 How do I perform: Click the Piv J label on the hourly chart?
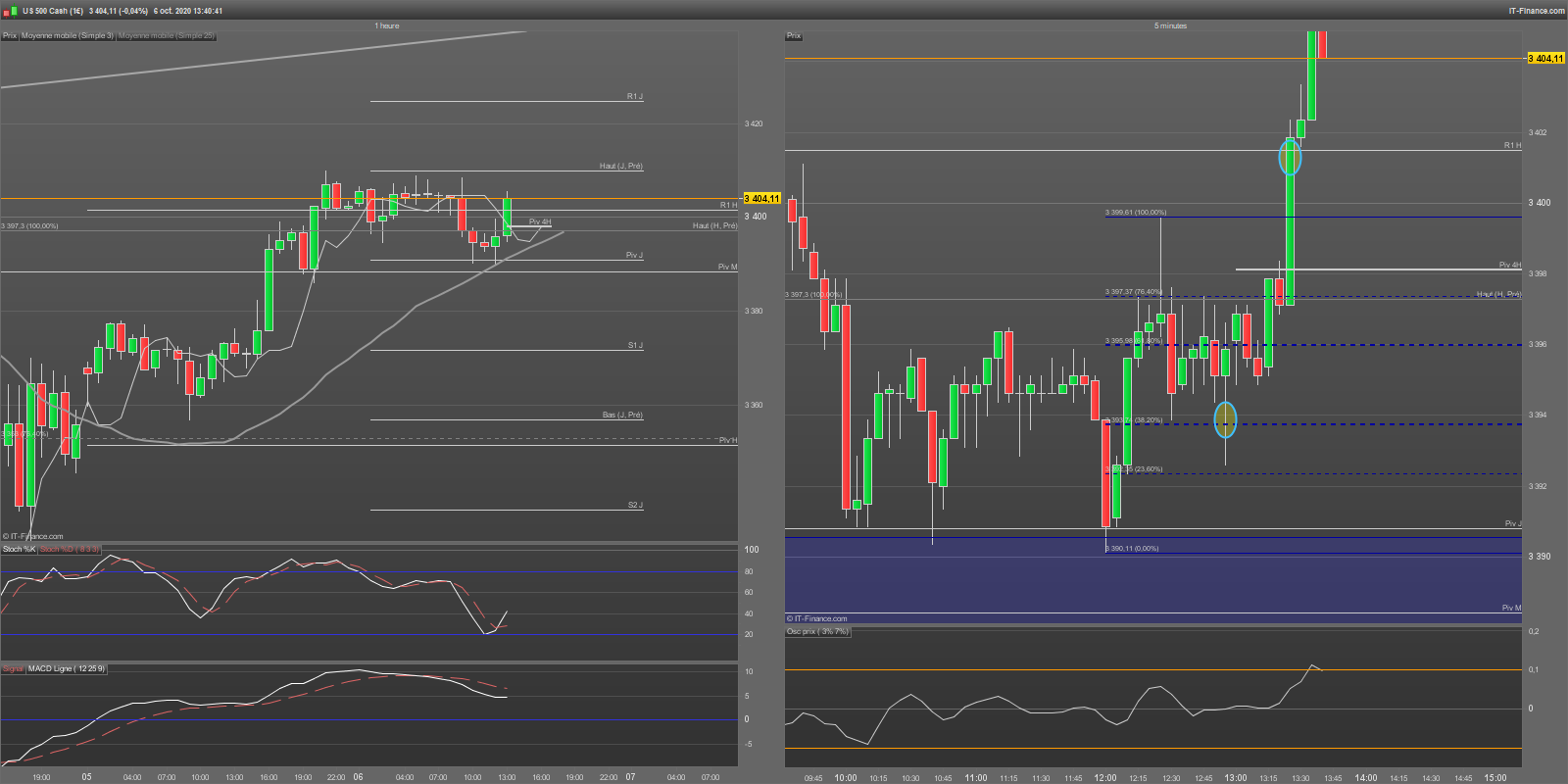pyautogui.click(x=634, y=255)
